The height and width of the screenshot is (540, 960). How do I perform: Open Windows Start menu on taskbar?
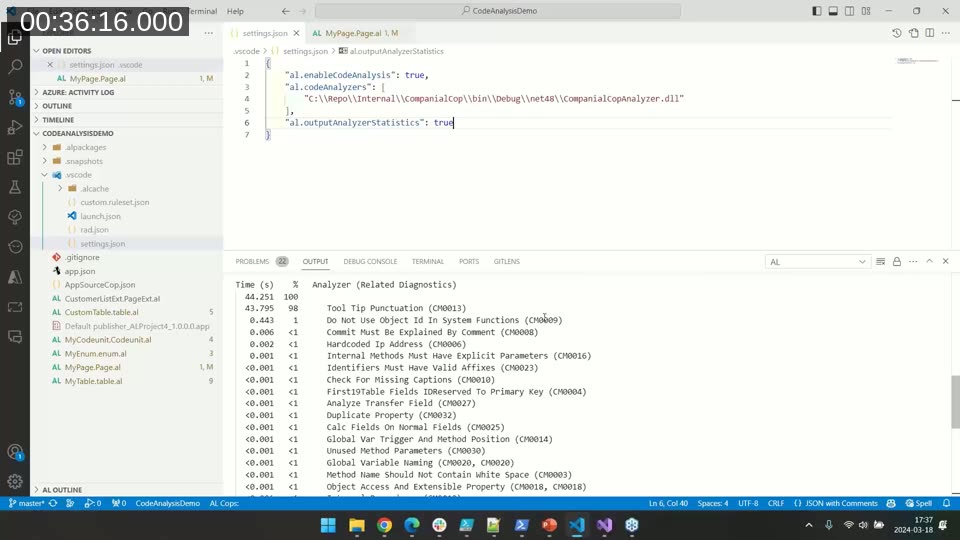click(x=328, y=525)
